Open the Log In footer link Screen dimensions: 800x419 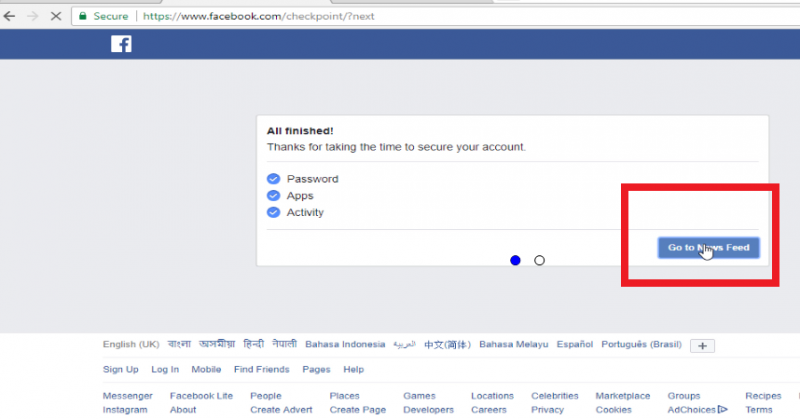pos(165,369)
